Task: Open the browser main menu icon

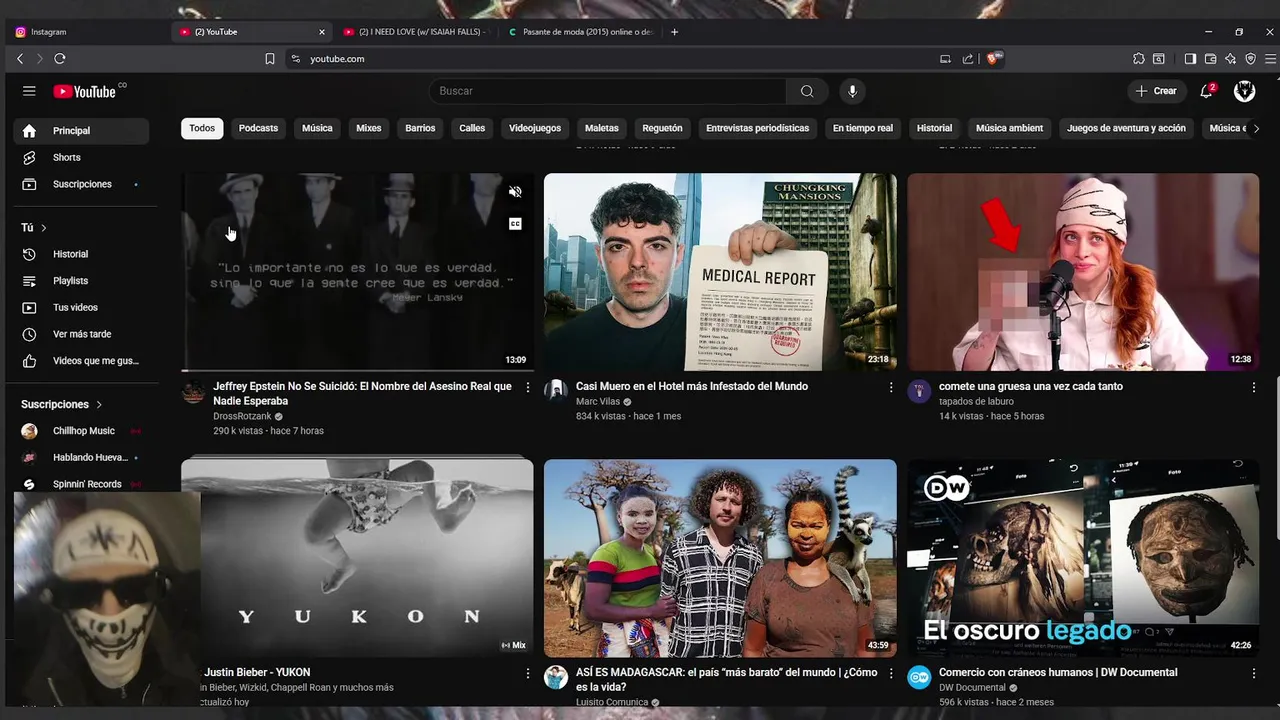Action: [1270, 59]
